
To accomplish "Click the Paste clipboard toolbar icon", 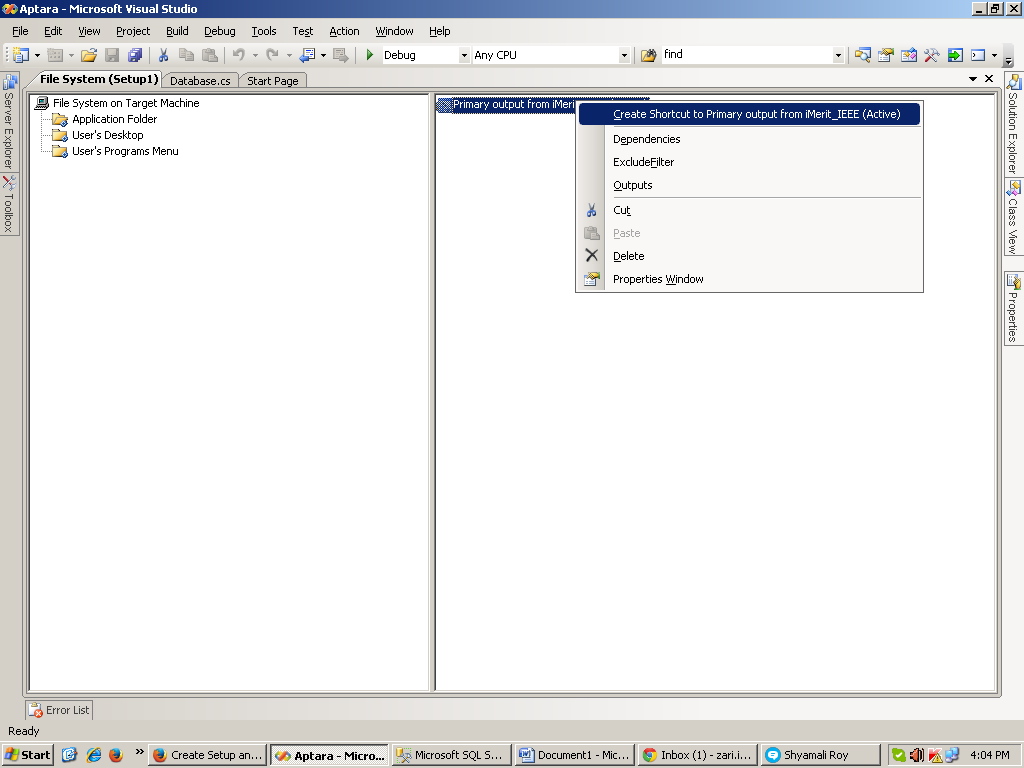I will click(210, 56).
